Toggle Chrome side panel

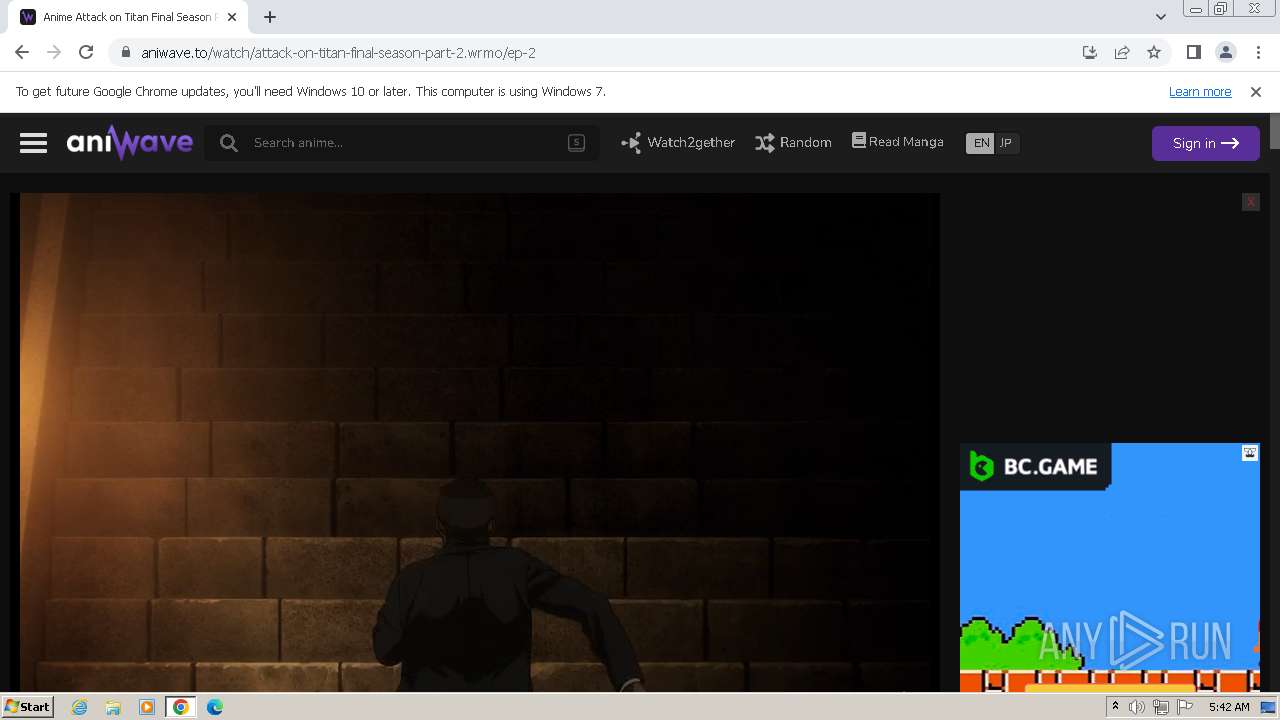pos(1193,52)
